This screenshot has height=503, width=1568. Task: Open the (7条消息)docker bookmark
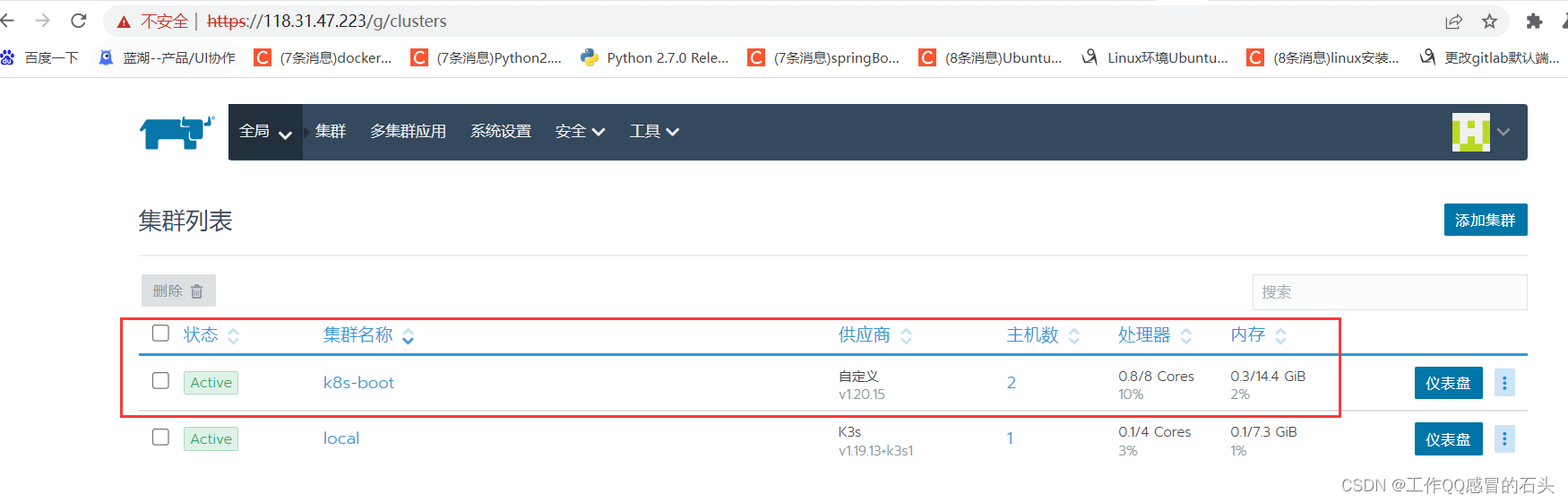point(323,57)
